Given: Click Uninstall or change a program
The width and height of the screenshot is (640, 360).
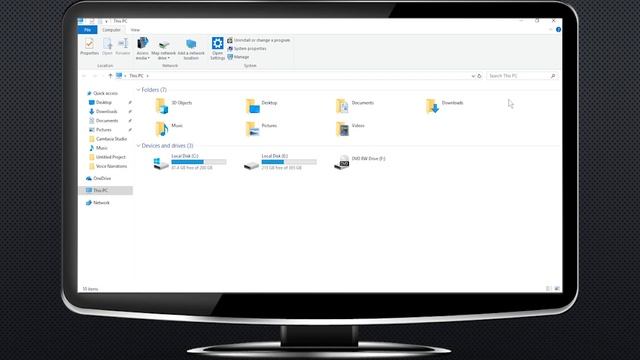Looking at the screenshot, I should [259, 40].
